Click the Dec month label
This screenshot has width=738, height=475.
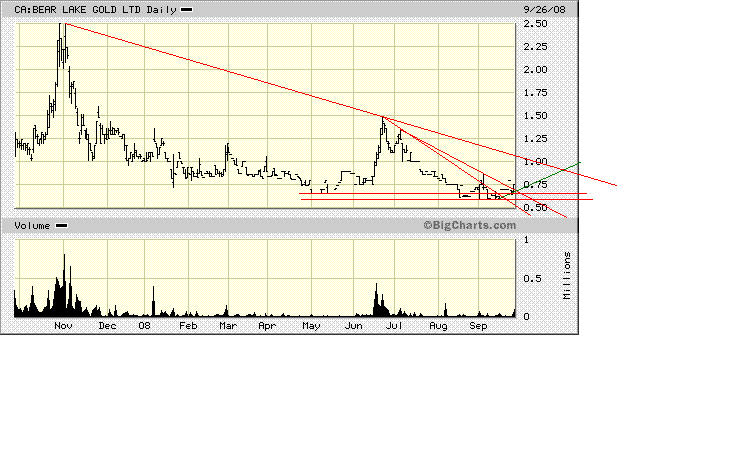(x=107, y=326)
